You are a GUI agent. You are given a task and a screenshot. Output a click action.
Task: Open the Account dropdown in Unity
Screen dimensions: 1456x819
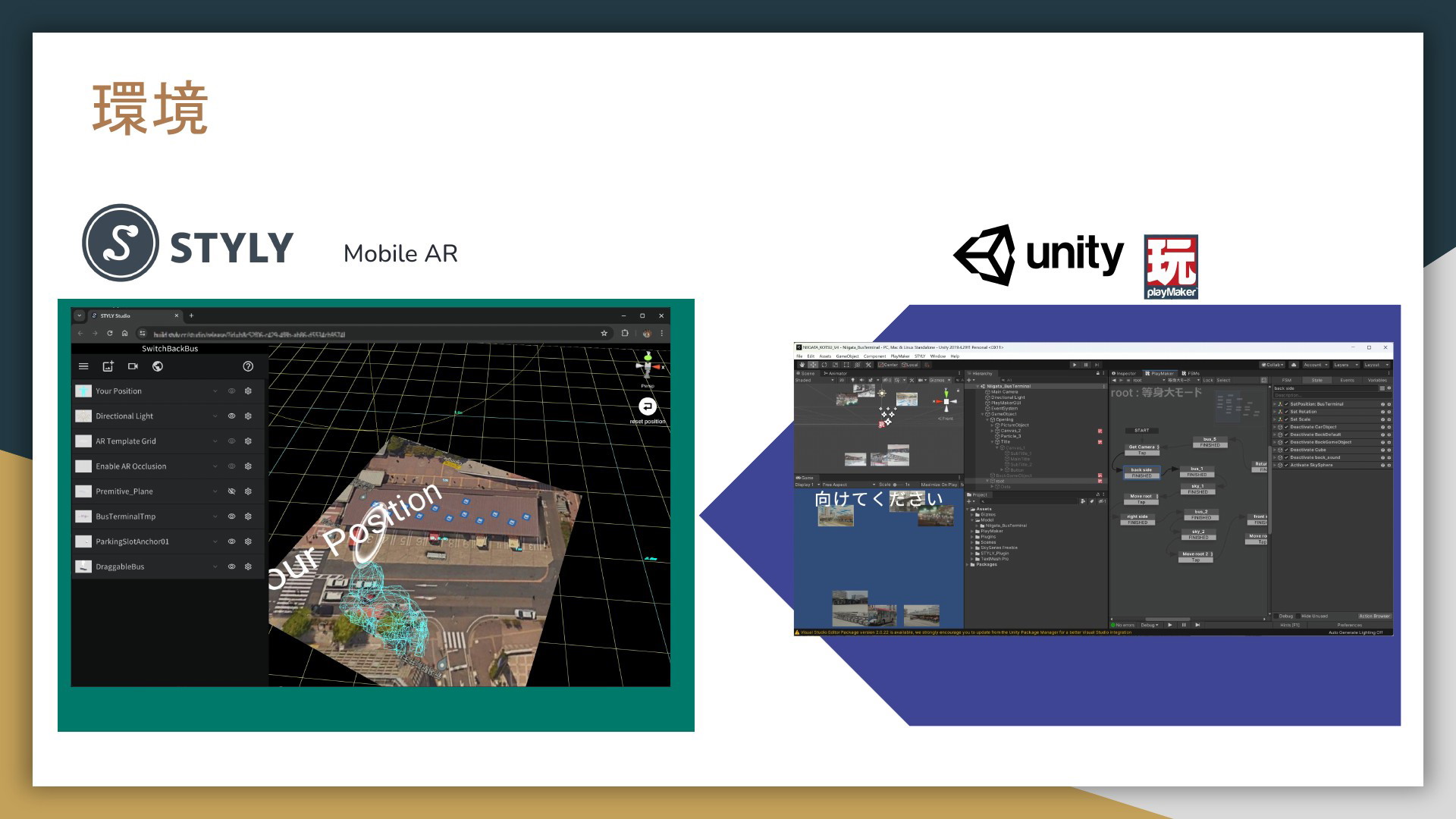[1315, 365]
